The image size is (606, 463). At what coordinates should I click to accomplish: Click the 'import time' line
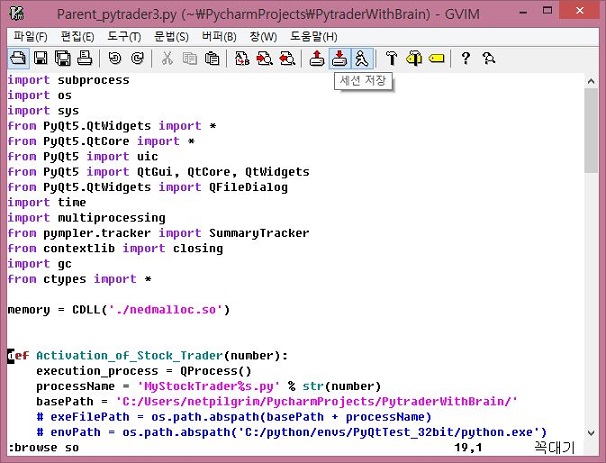(x=47, y=203)
